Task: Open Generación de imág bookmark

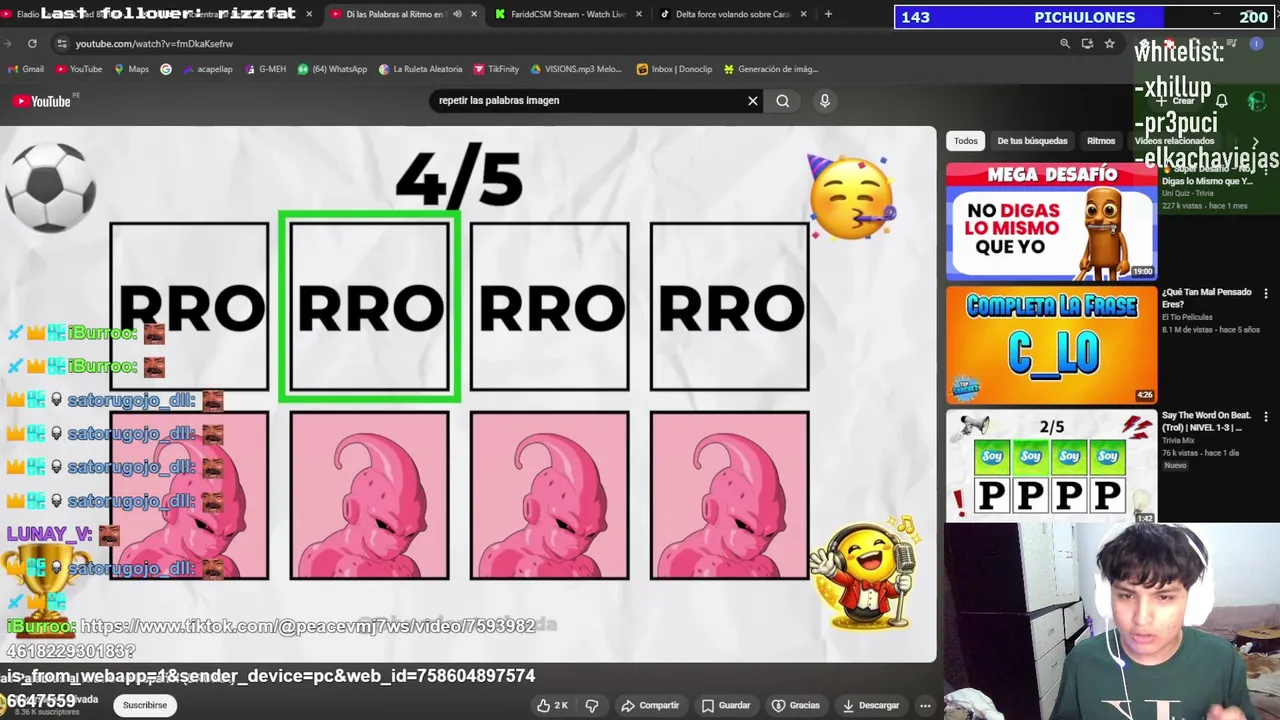Action: [771, 69]
